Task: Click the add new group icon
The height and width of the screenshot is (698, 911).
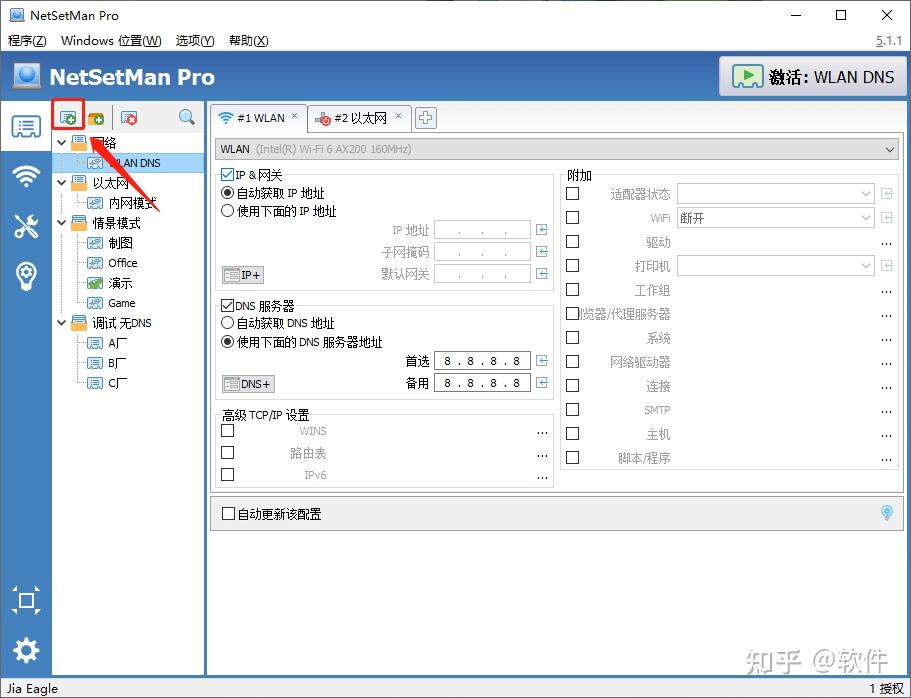Action: pyautogui.click(x=96, y=117)
